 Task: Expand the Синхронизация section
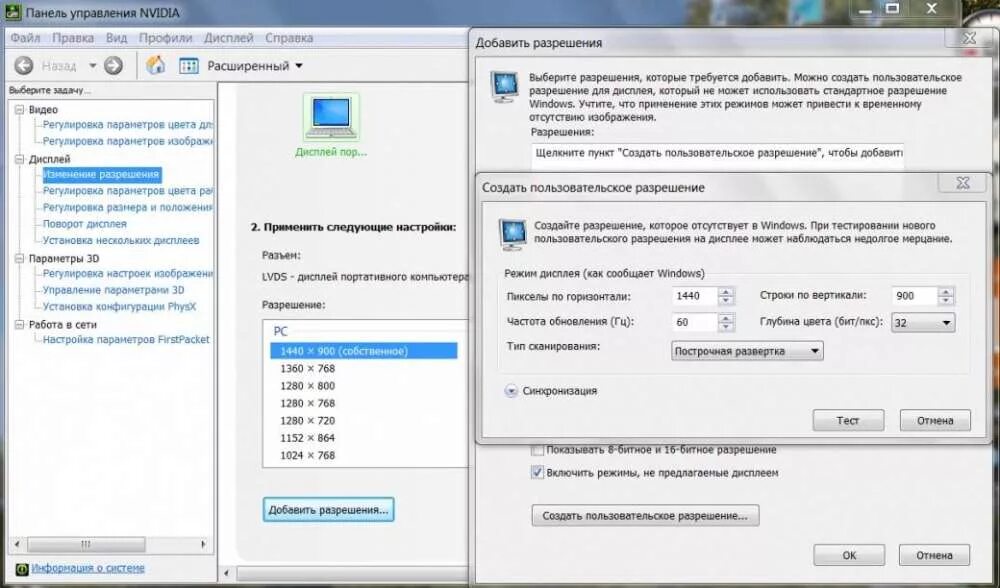click(x=511, y=391)
